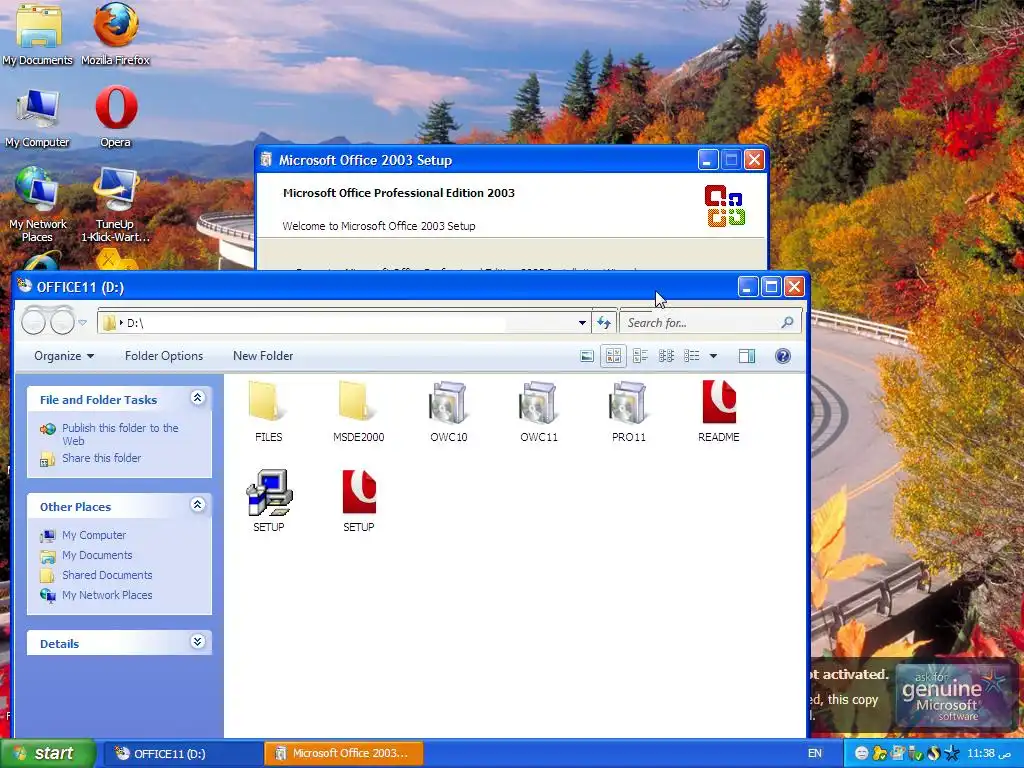This screenshot has width=1024, height=768.
Task: Toggle the preview pane layout icon
Action: 746,356
